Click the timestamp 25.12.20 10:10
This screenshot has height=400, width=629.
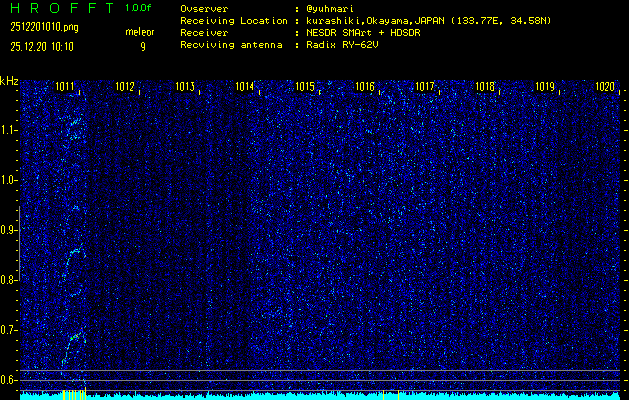click(42, 47)
